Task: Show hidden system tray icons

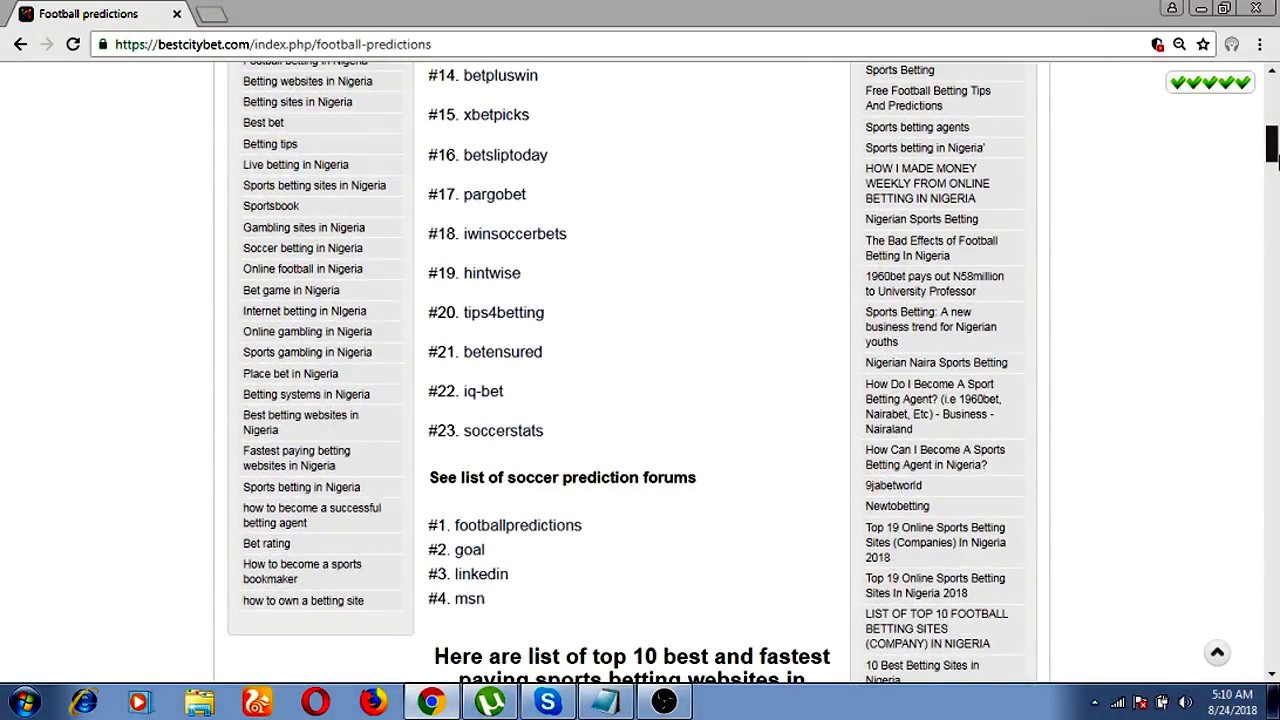Action: (x=1095, y=703)
